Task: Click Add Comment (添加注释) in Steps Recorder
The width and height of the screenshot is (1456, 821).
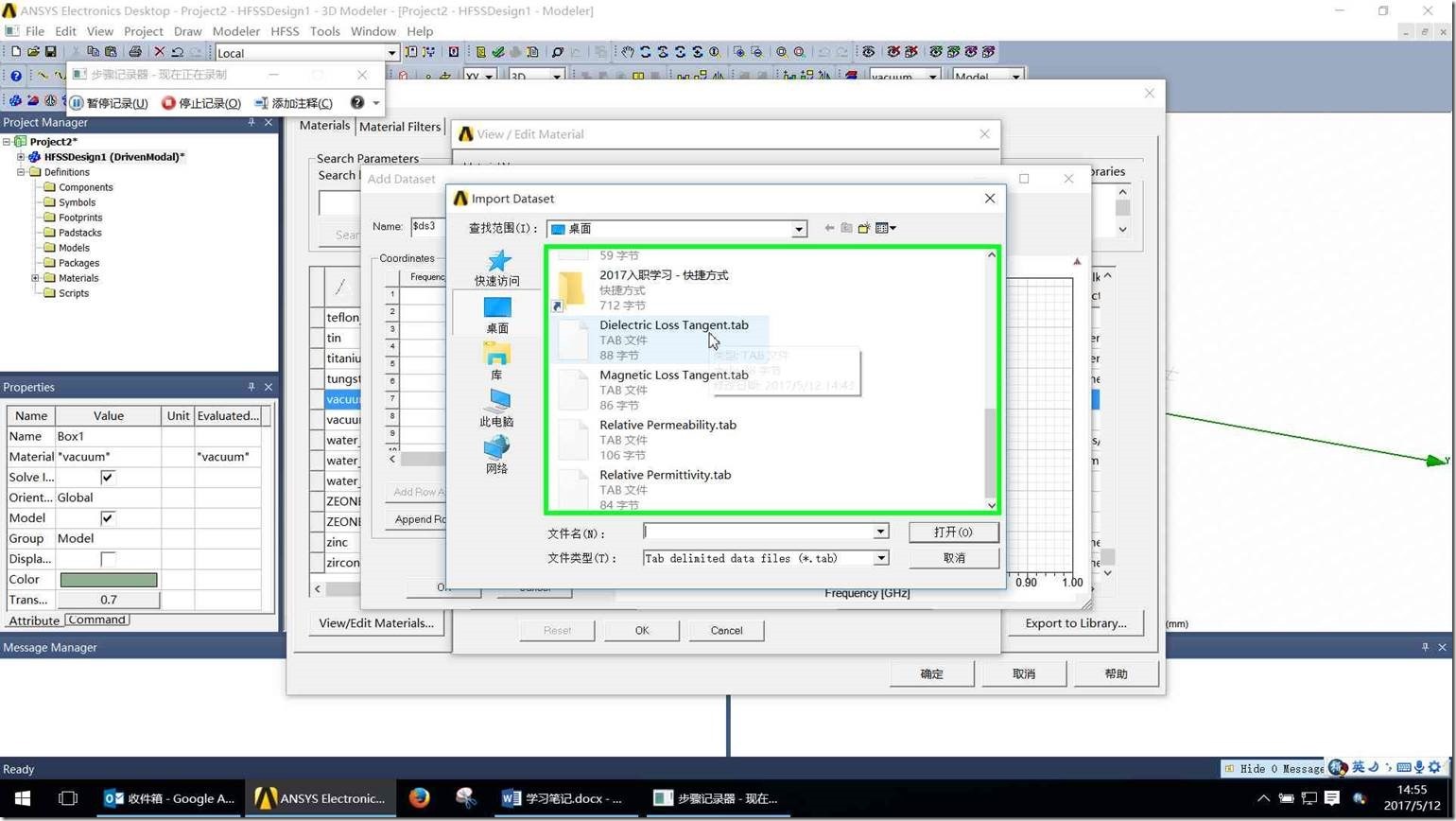Action: [x=293, y=103]
